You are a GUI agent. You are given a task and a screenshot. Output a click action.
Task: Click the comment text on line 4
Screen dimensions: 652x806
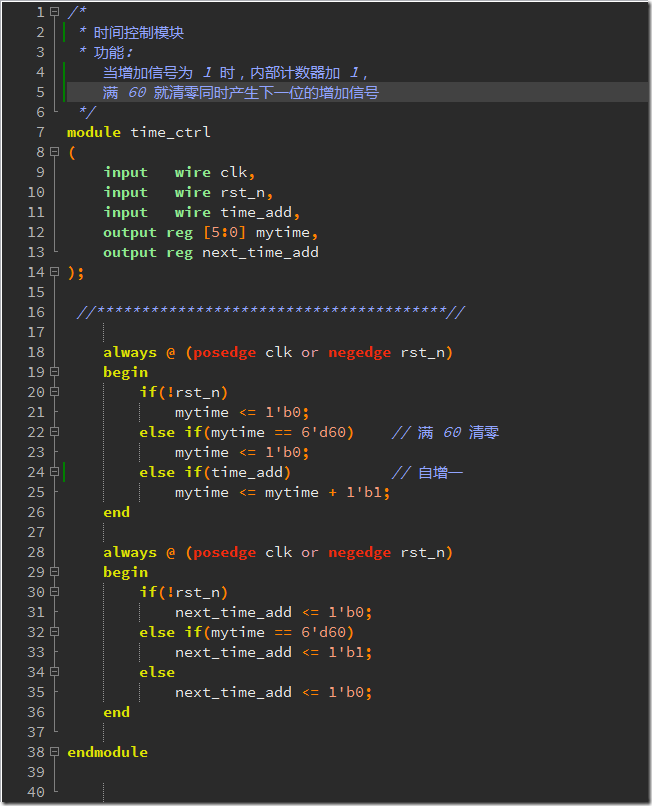click(236, 72)
